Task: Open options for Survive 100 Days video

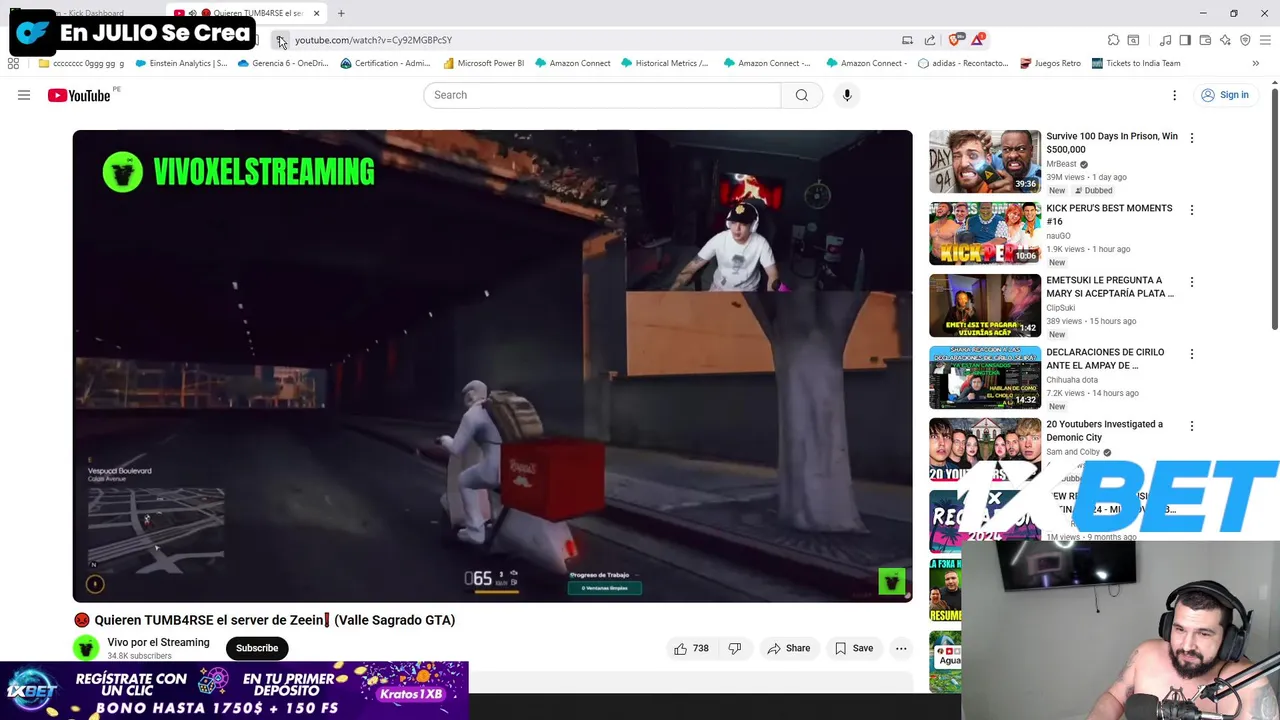Action: point(1191,138)
